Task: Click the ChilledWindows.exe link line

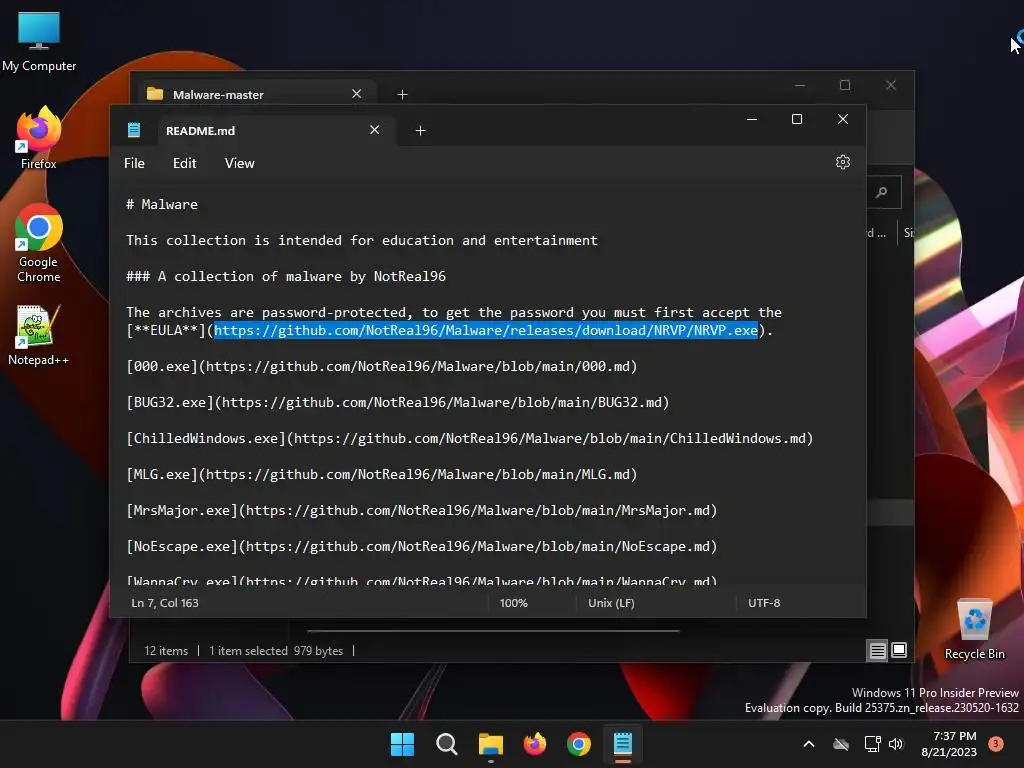Action: click(470, 438)
